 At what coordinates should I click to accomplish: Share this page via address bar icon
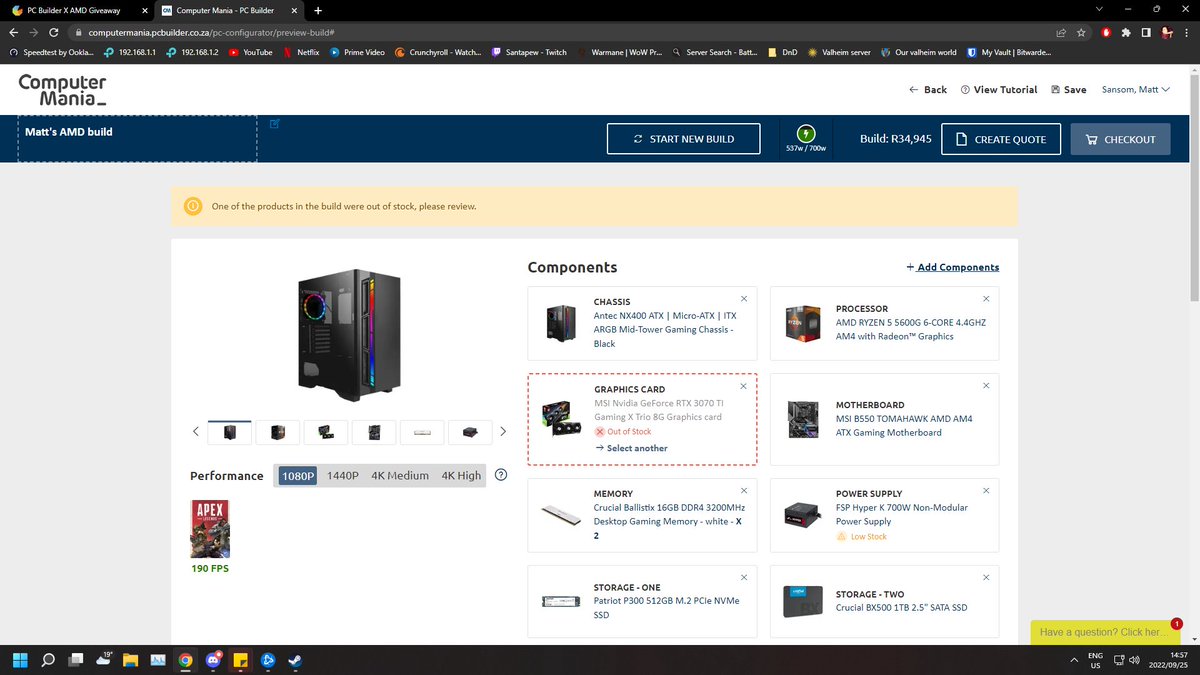pos(1061,32)
